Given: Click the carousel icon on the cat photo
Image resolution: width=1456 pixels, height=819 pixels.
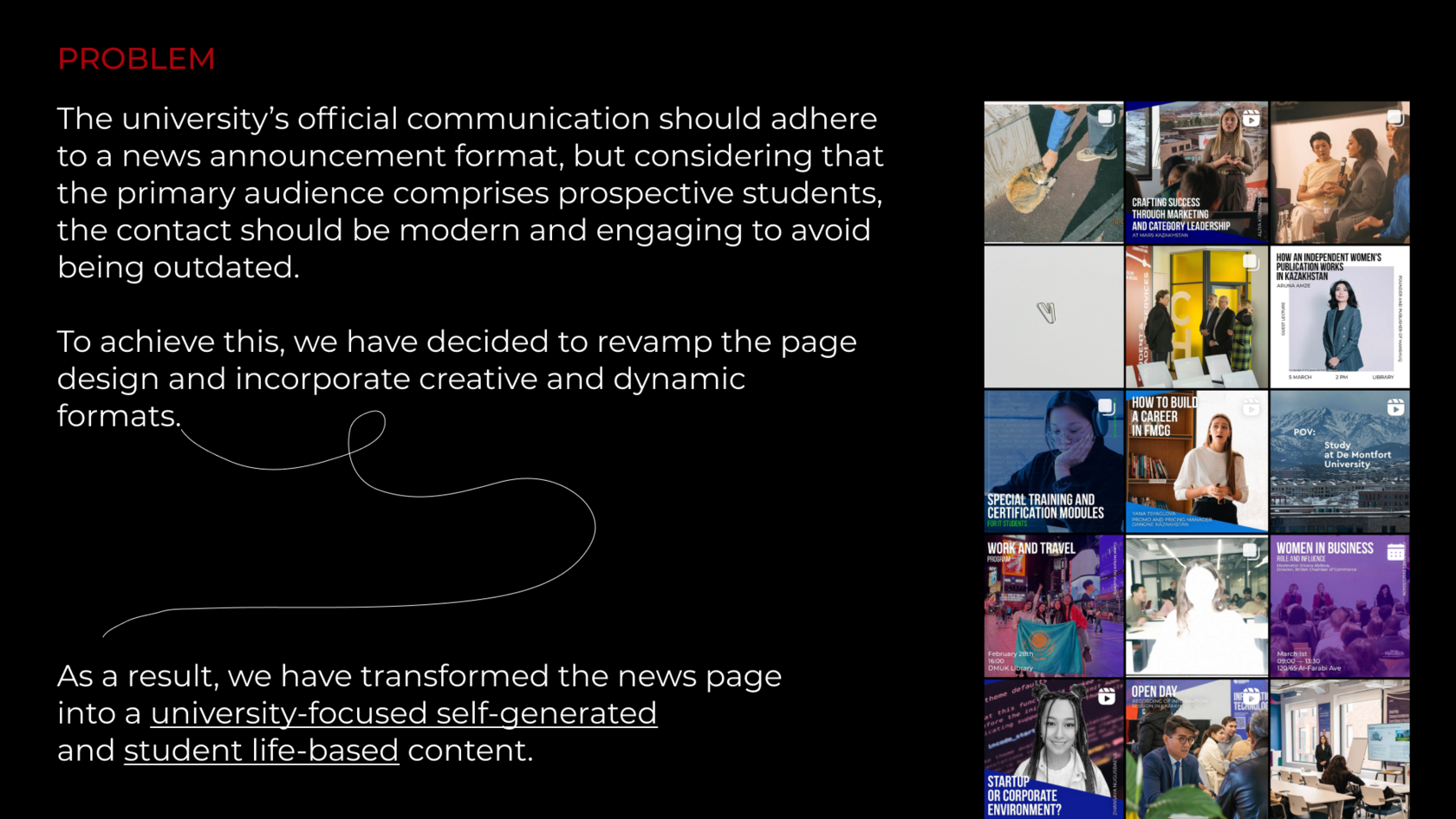Looking at the screenshot, I should (1106, 117).
